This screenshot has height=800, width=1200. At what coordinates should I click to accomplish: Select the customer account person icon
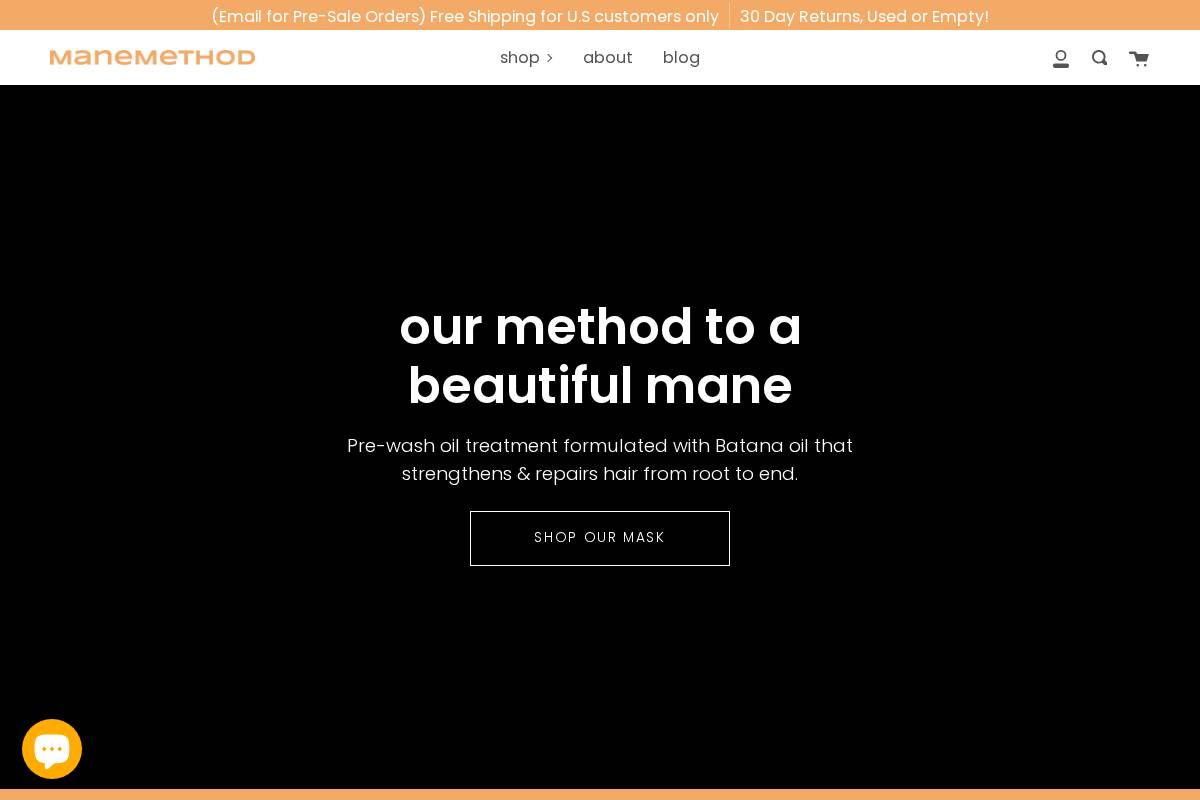click(x=1060, y=58)
